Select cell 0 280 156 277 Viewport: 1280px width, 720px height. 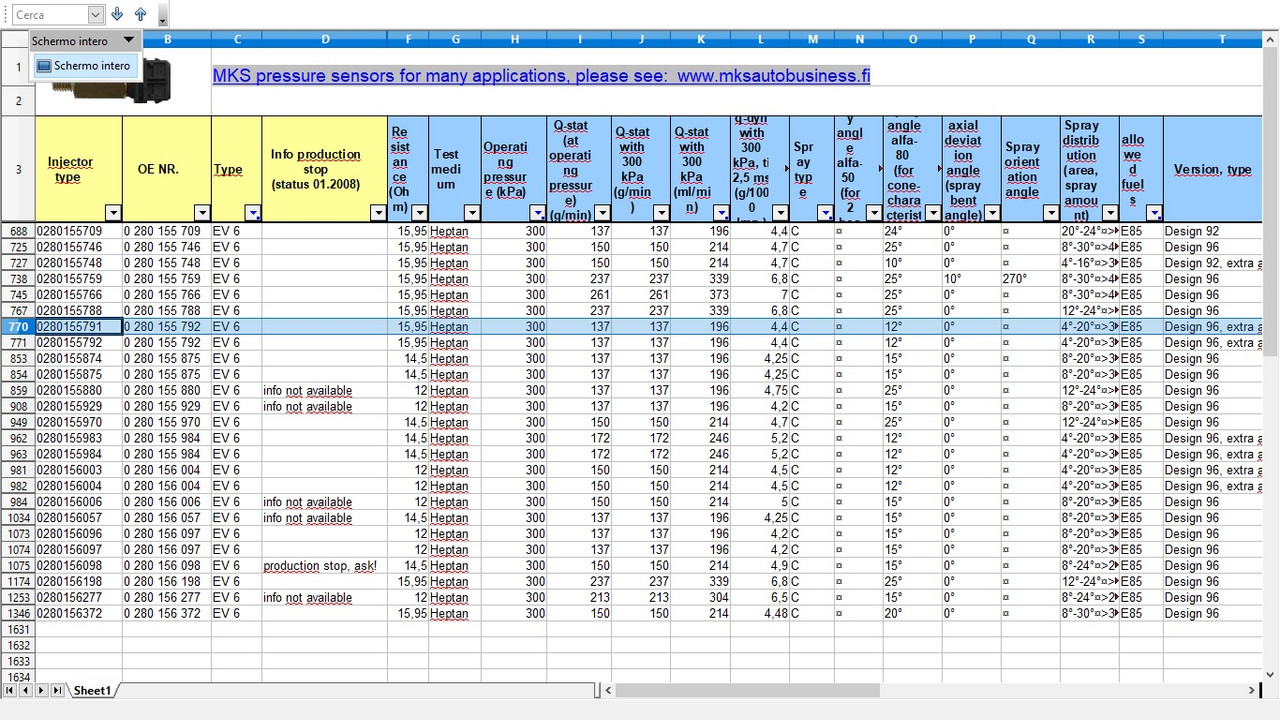[167, 598]
